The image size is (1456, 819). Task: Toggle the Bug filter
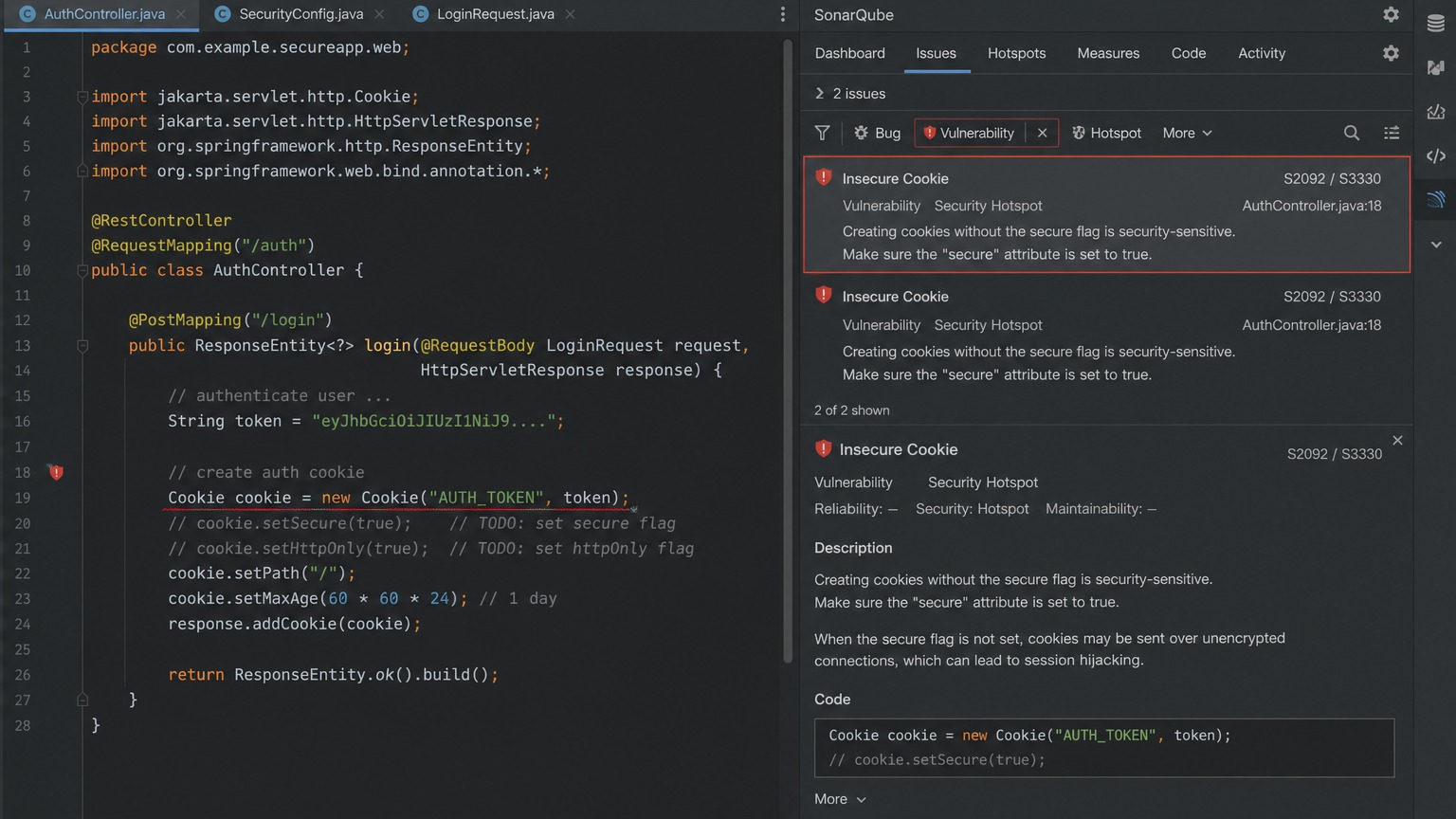[877, 133]
